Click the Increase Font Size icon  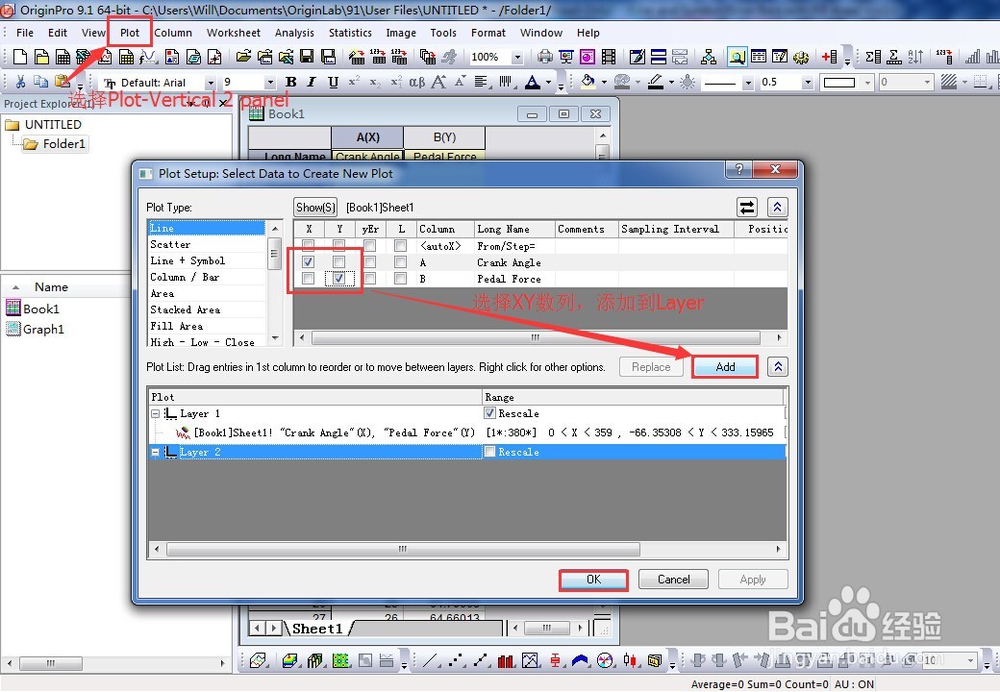click(x=438, y=82)
